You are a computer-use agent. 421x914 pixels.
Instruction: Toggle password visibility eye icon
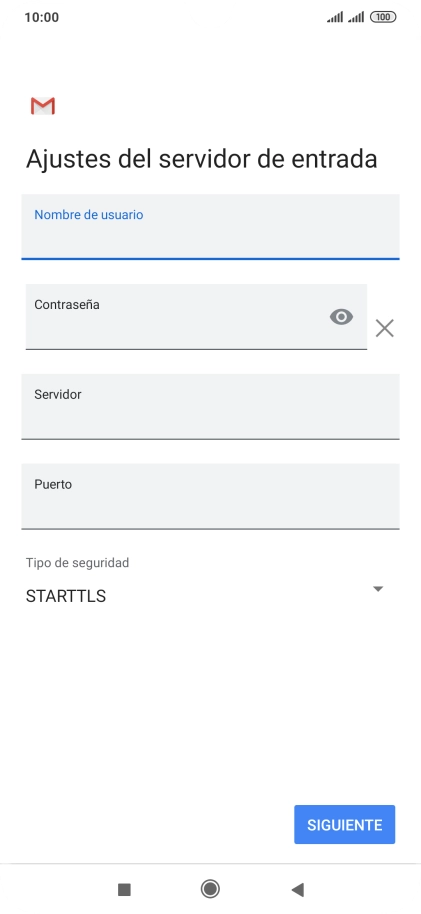pos(342,317)
